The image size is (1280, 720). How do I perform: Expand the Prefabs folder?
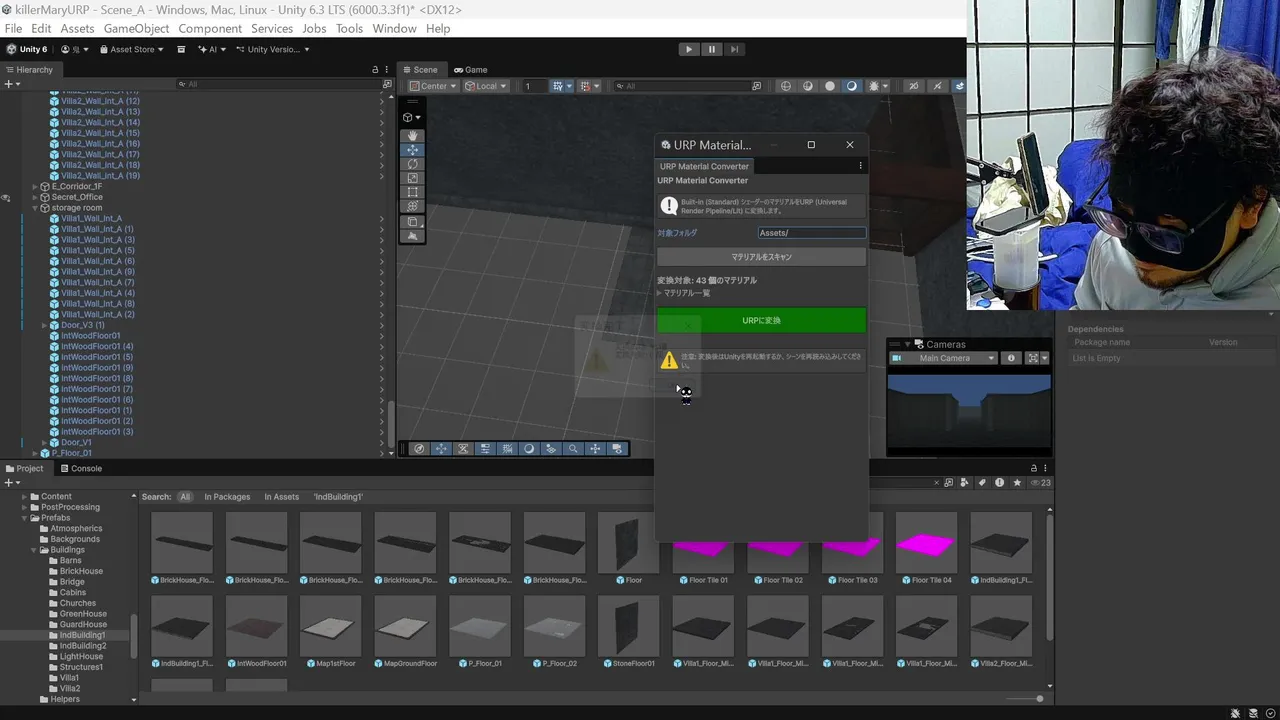point(25,518)
